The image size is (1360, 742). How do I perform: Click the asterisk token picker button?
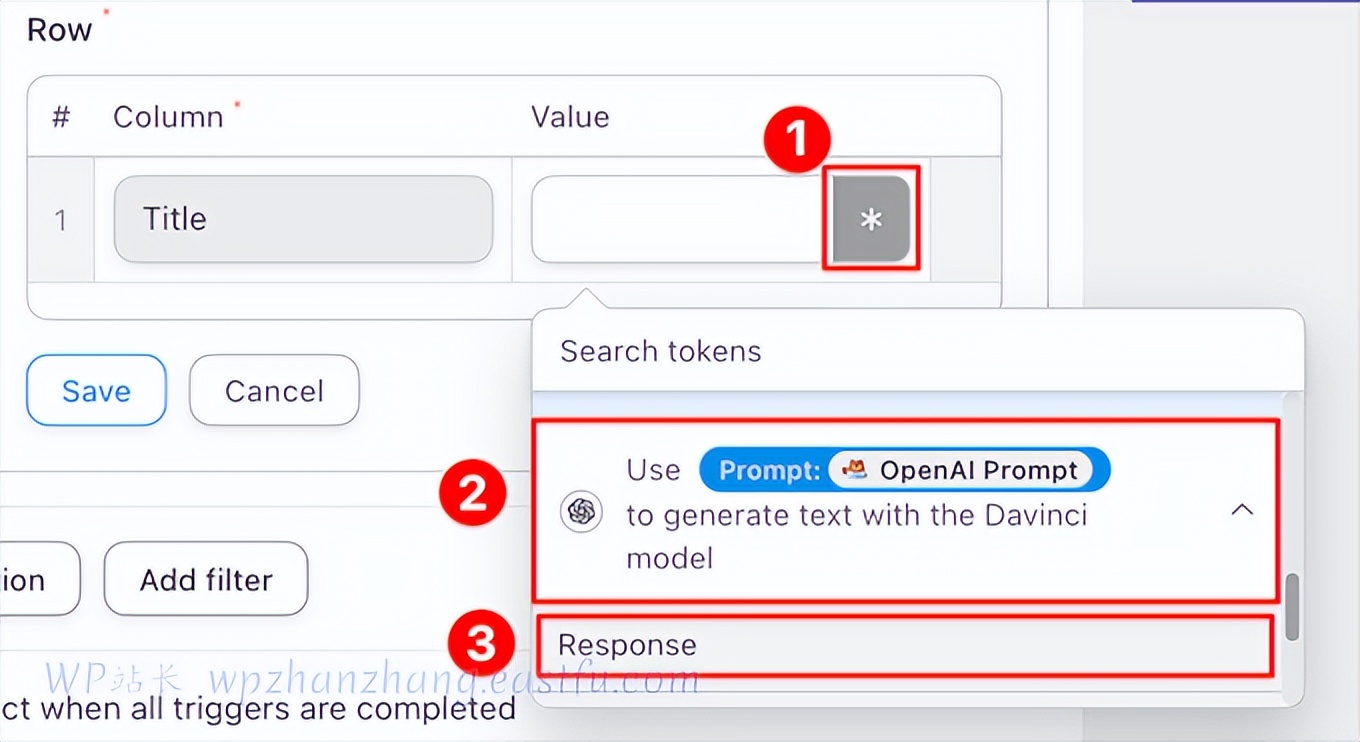[x=871, y=220]
